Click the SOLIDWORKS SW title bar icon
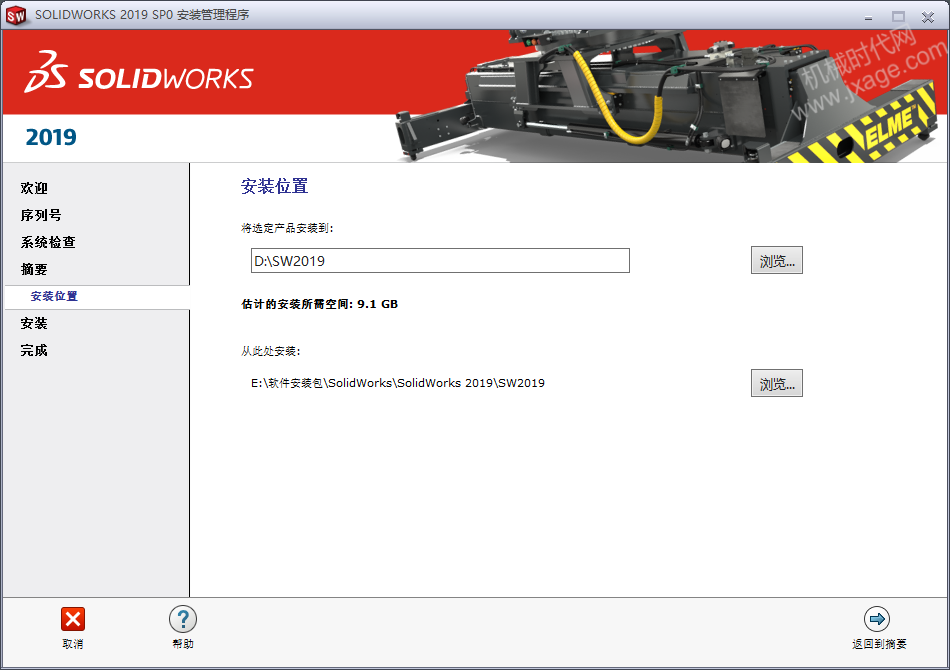950x670 pixels. 16,15
